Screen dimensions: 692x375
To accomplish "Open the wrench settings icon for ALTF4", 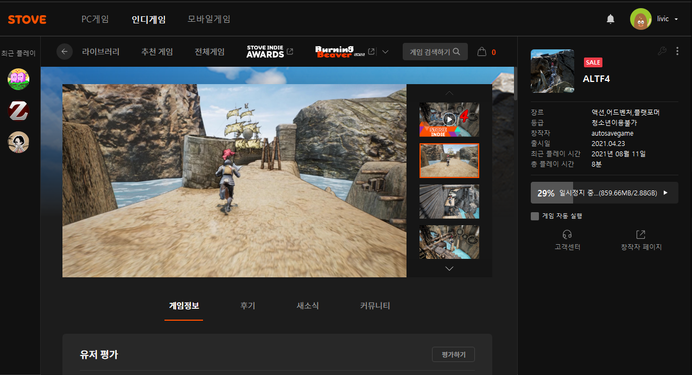I will [662, 51].
